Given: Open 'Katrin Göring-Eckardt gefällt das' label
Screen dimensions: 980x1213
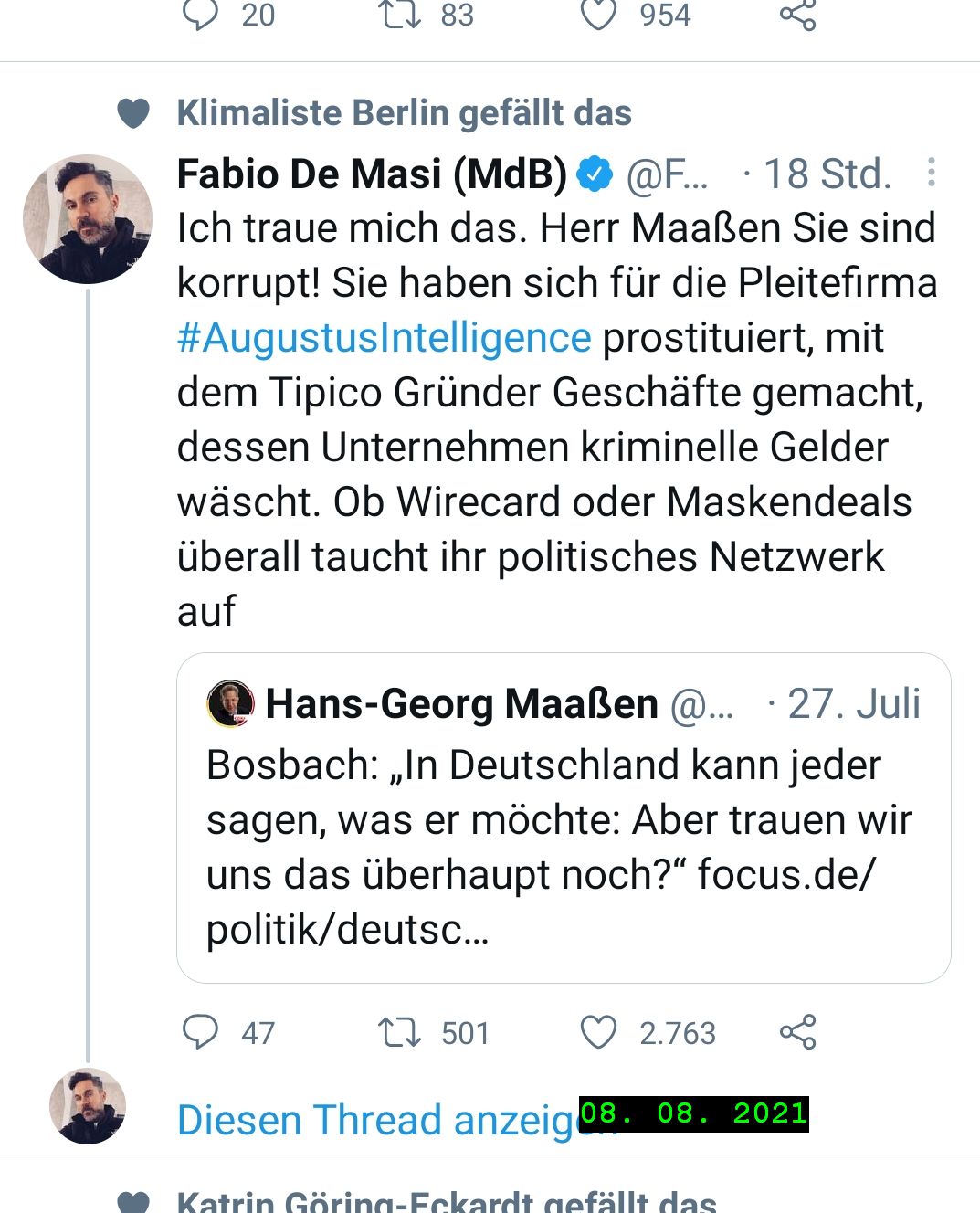Looking at the screenshot, I should [x=446, y=1200].
